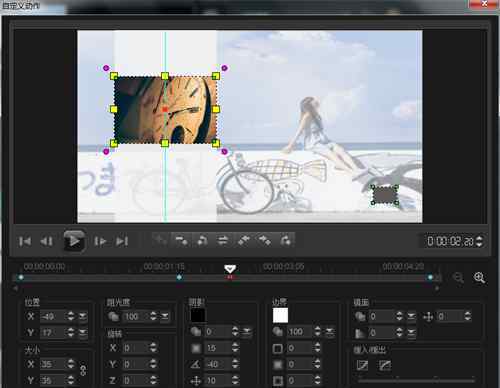Toggle the ease out button

[x=385, y=365]
